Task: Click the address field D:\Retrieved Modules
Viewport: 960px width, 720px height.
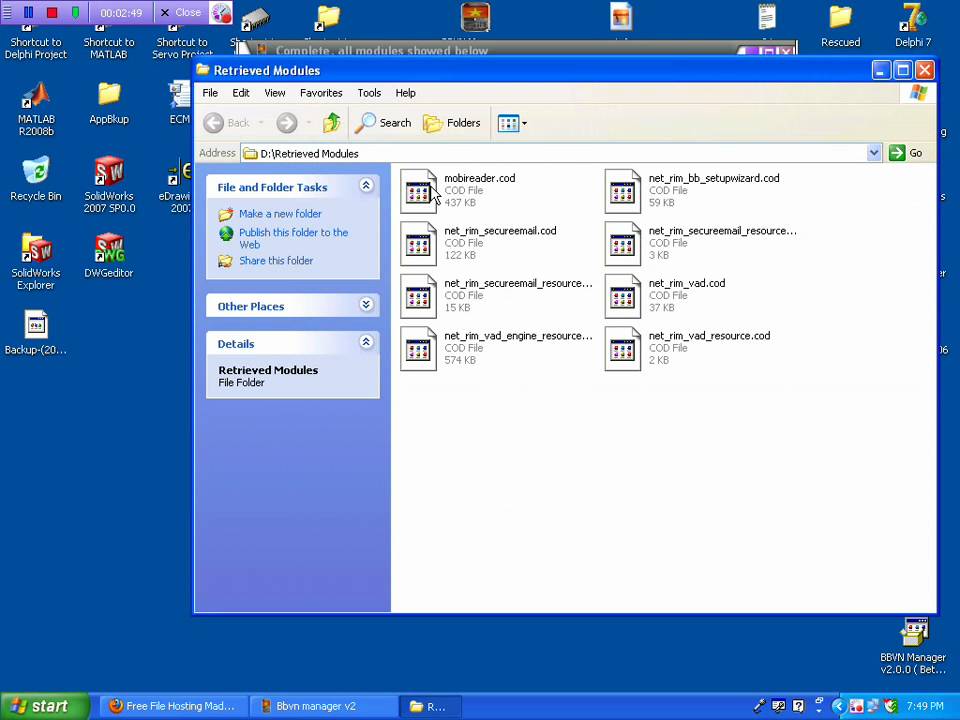Action: (554, 153)
